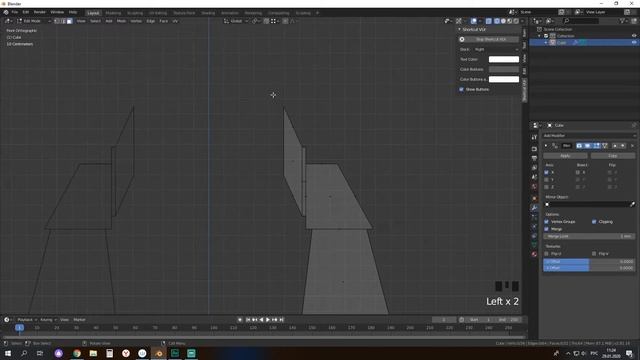
Task: Open Chrome from taskbar
Action: pos(77,353)
